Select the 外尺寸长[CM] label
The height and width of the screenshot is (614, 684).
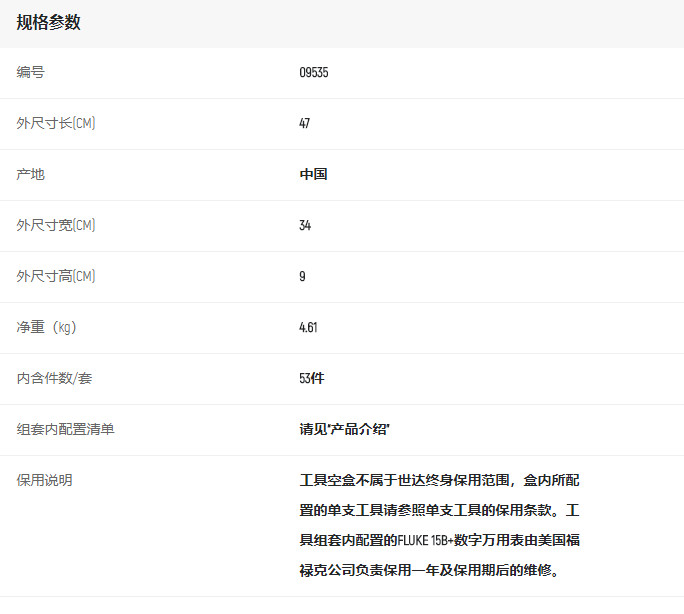coord(56,123)
